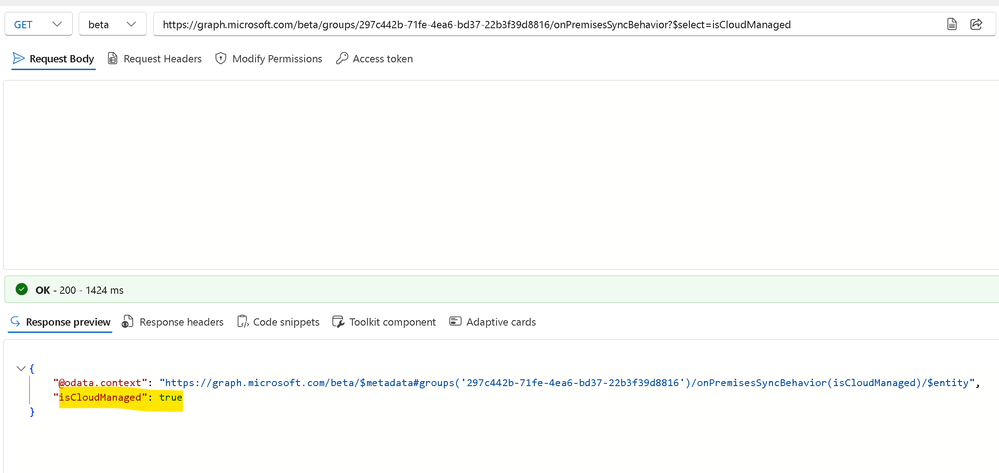Click the share query icon
The width and height of the screenshot is (999, 473).
pyautogui.click(x=975, y=24)
